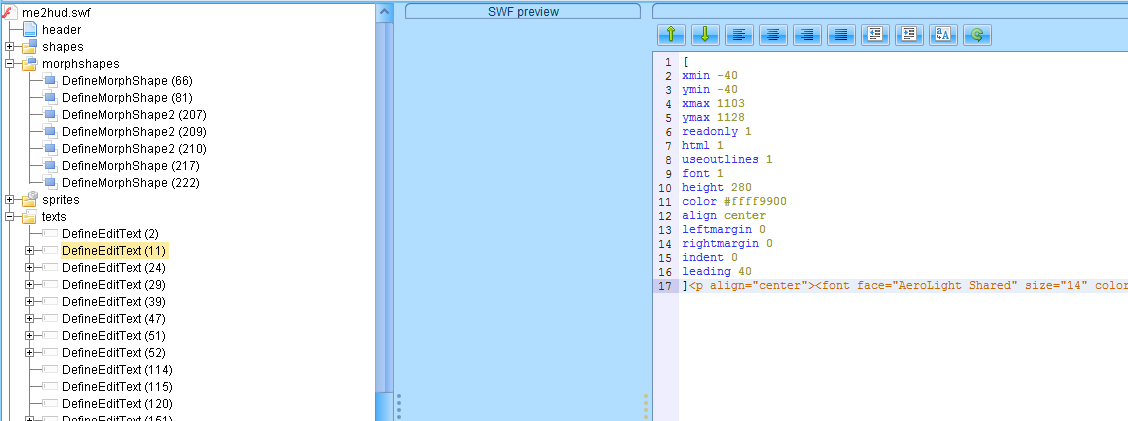Collapse the texts folder

pos(10,217)
